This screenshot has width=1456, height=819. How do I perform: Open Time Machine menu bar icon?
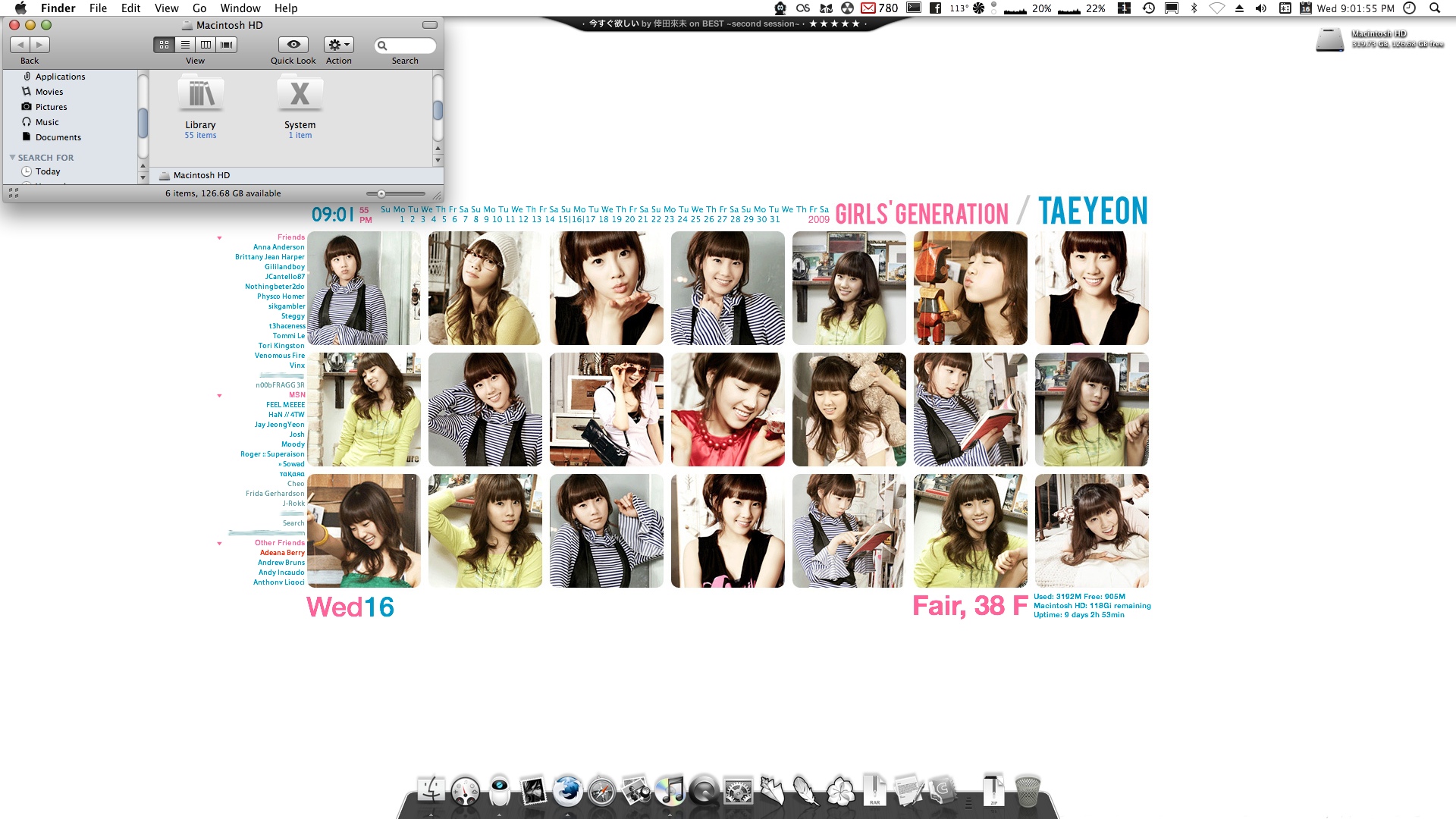[x=1149, y=8]
